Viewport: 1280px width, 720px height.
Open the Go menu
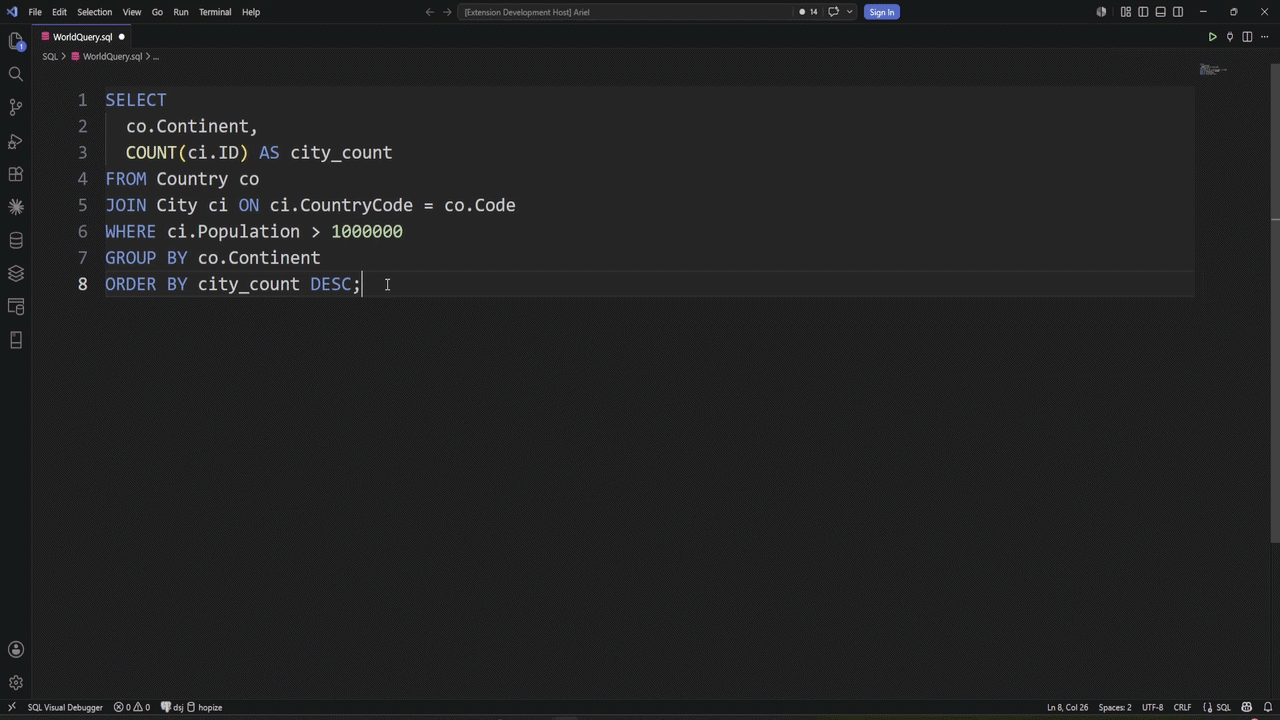tap(157, 12)
